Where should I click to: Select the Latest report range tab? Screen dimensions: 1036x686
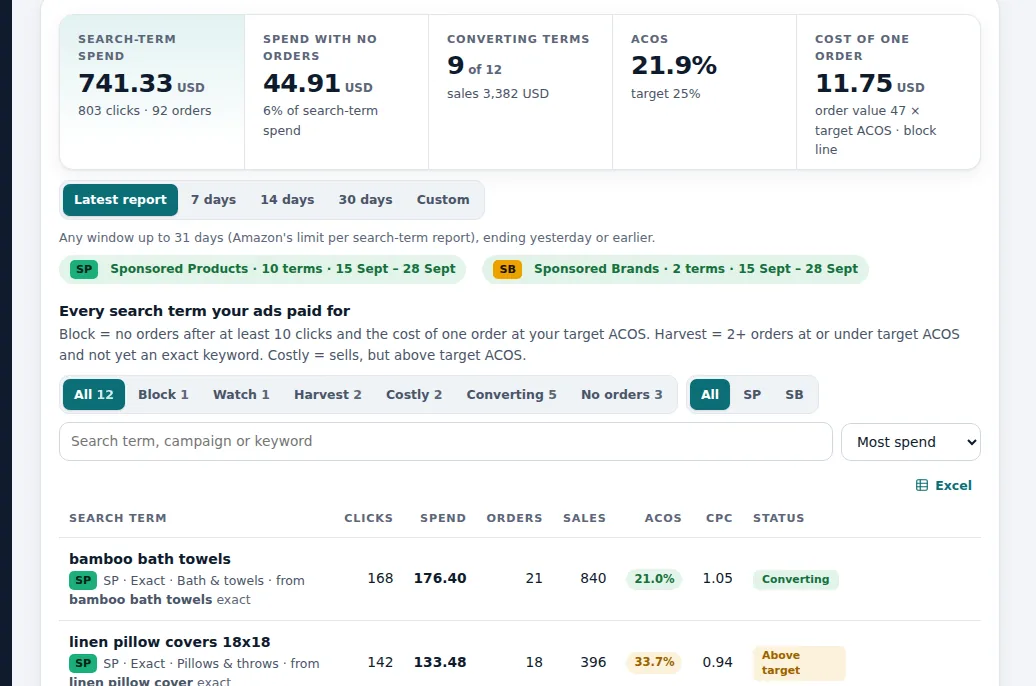click(x=120, y=200)
